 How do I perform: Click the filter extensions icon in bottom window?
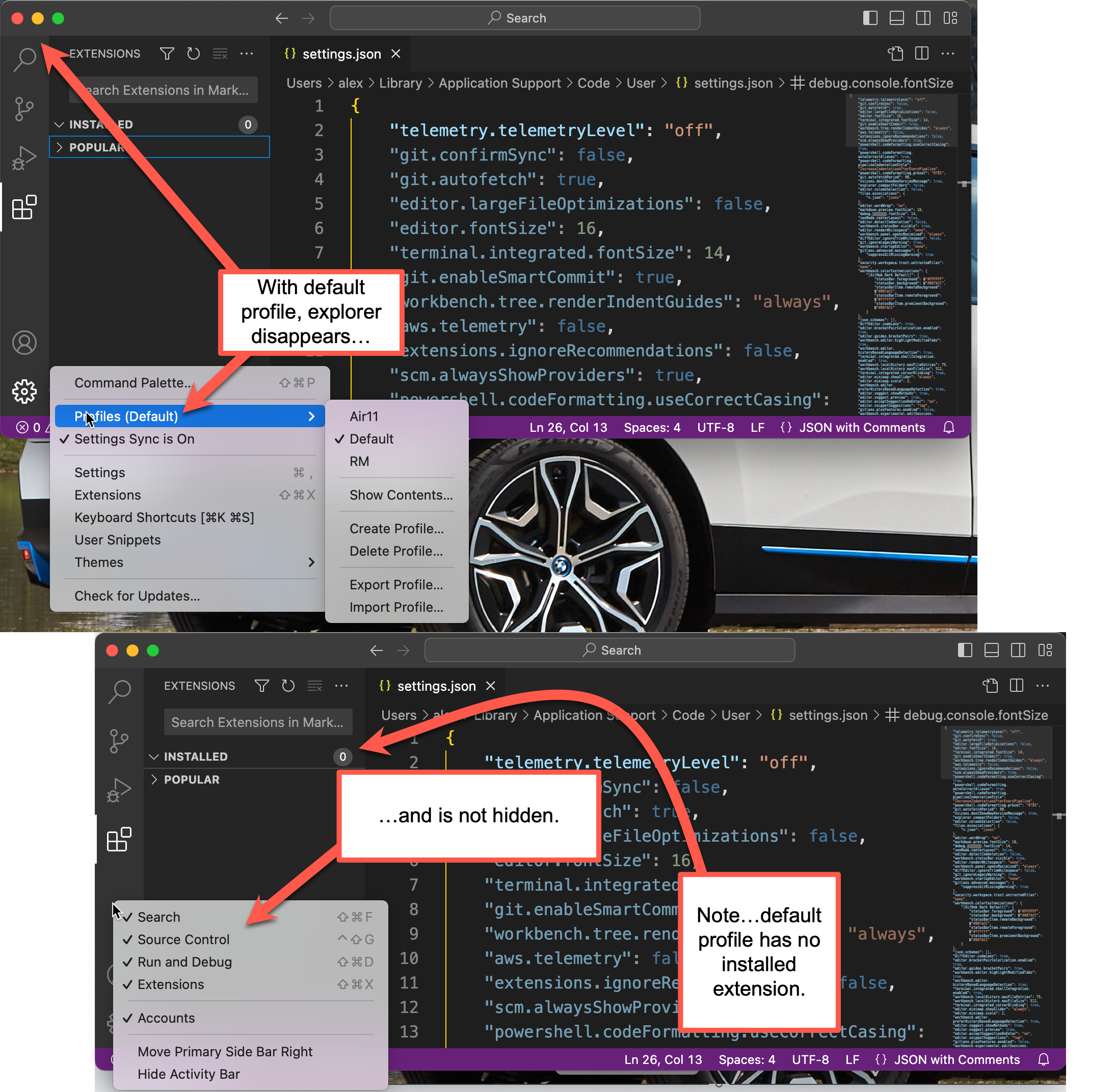tap(261, 685)
